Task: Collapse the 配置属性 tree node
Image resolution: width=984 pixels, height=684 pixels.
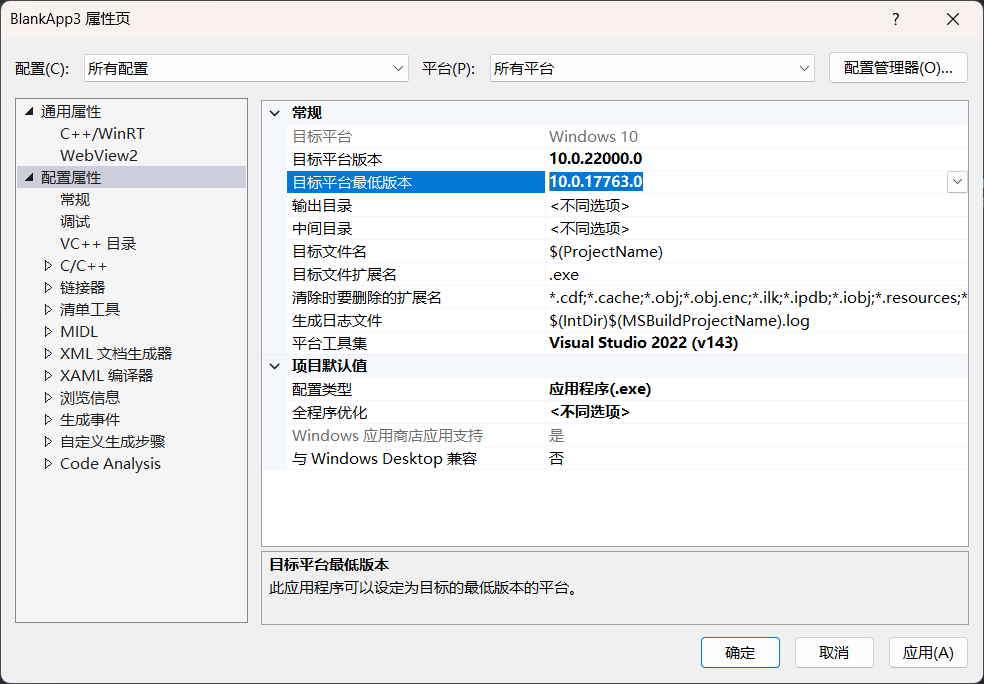Action: coord(29,177)
